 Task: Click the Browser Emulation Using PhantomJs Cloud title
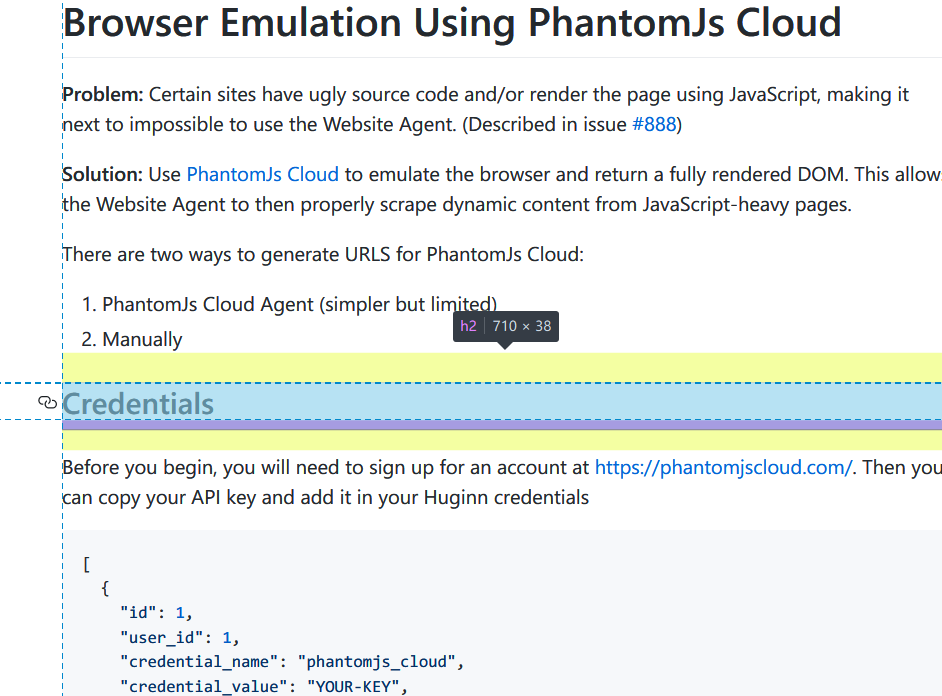[452, 23]
